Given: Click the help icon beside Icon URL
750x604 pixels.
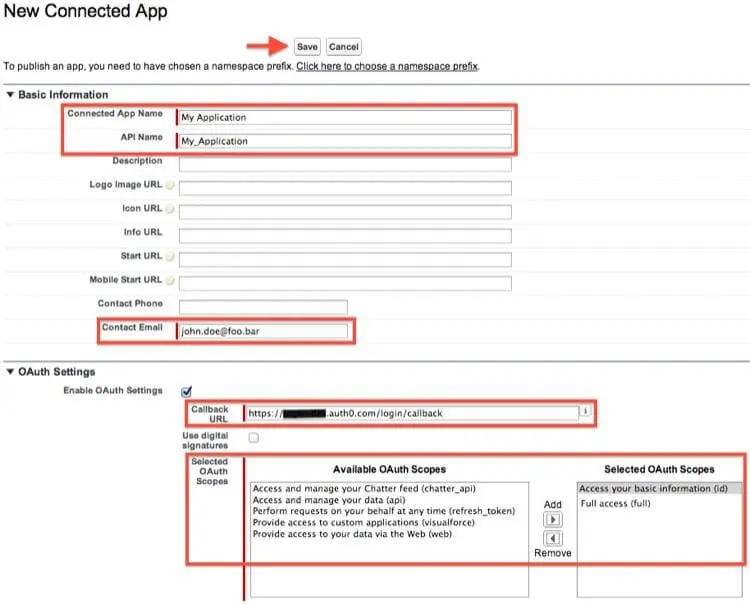Looking at the screenshot, I should click(x=169, y=210).
